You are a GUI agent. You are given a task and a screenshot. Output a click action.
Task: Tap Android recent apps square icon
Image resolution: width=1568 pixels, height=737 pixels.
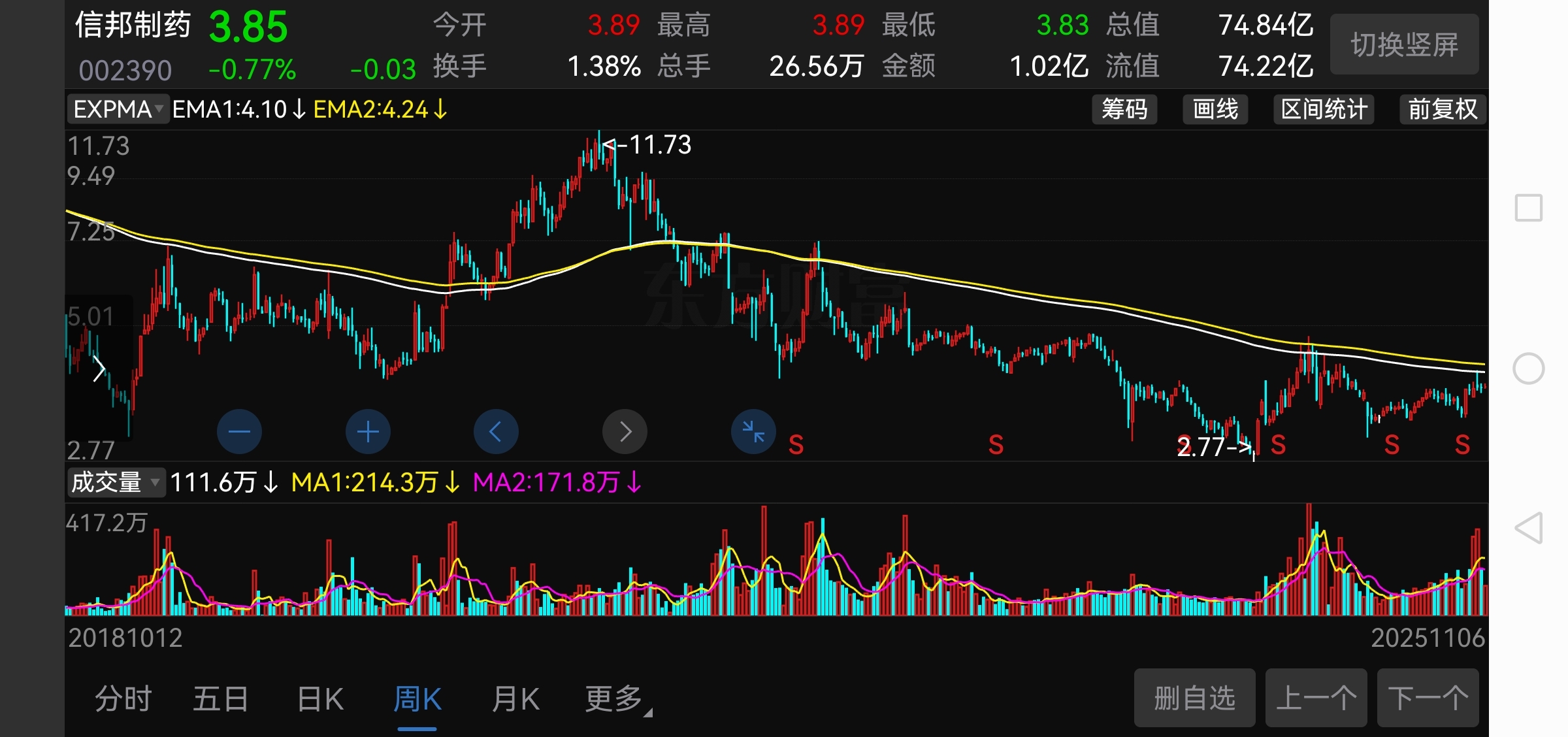tap(1529, 208)
